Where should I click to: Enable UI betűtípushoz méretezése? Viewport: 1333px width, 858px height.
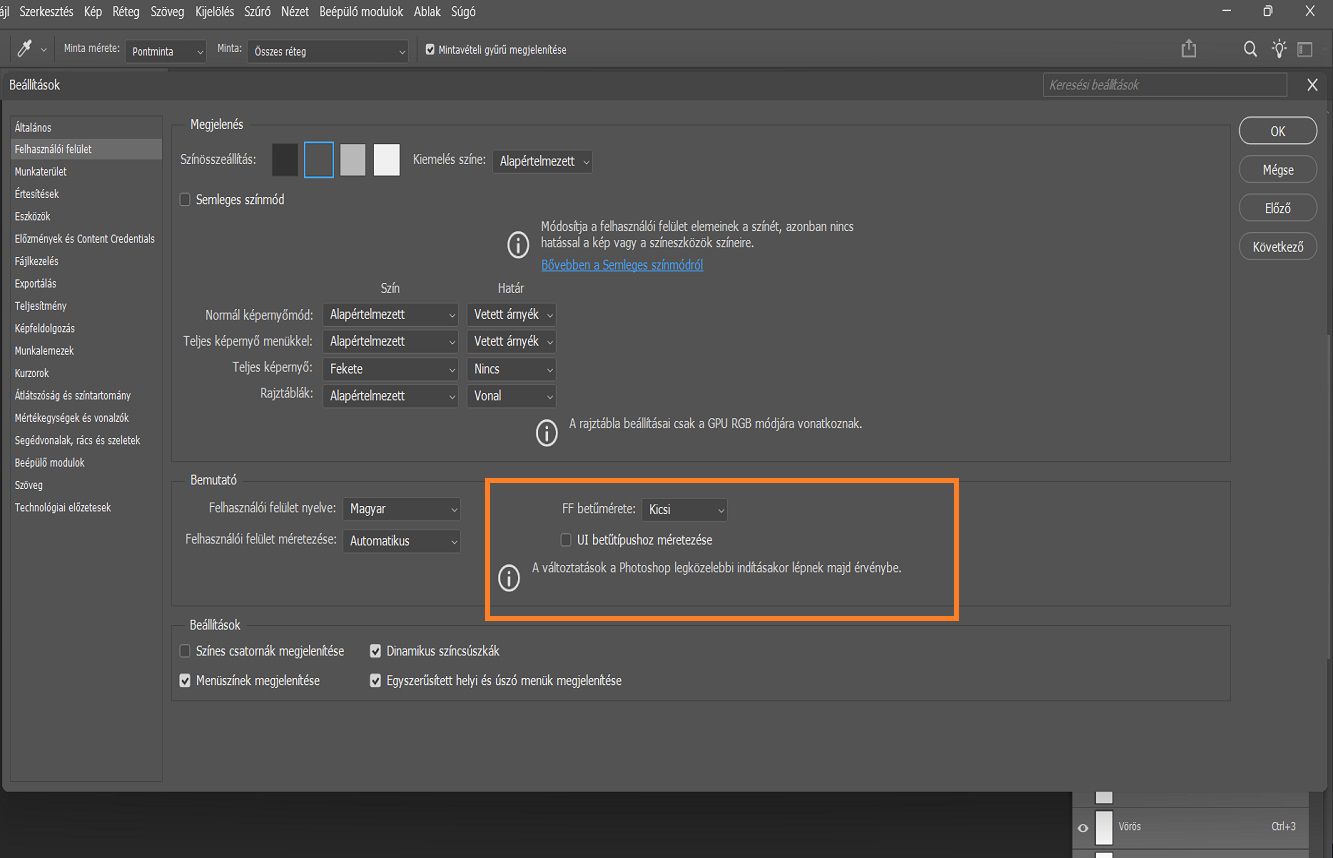click(566, 539)
